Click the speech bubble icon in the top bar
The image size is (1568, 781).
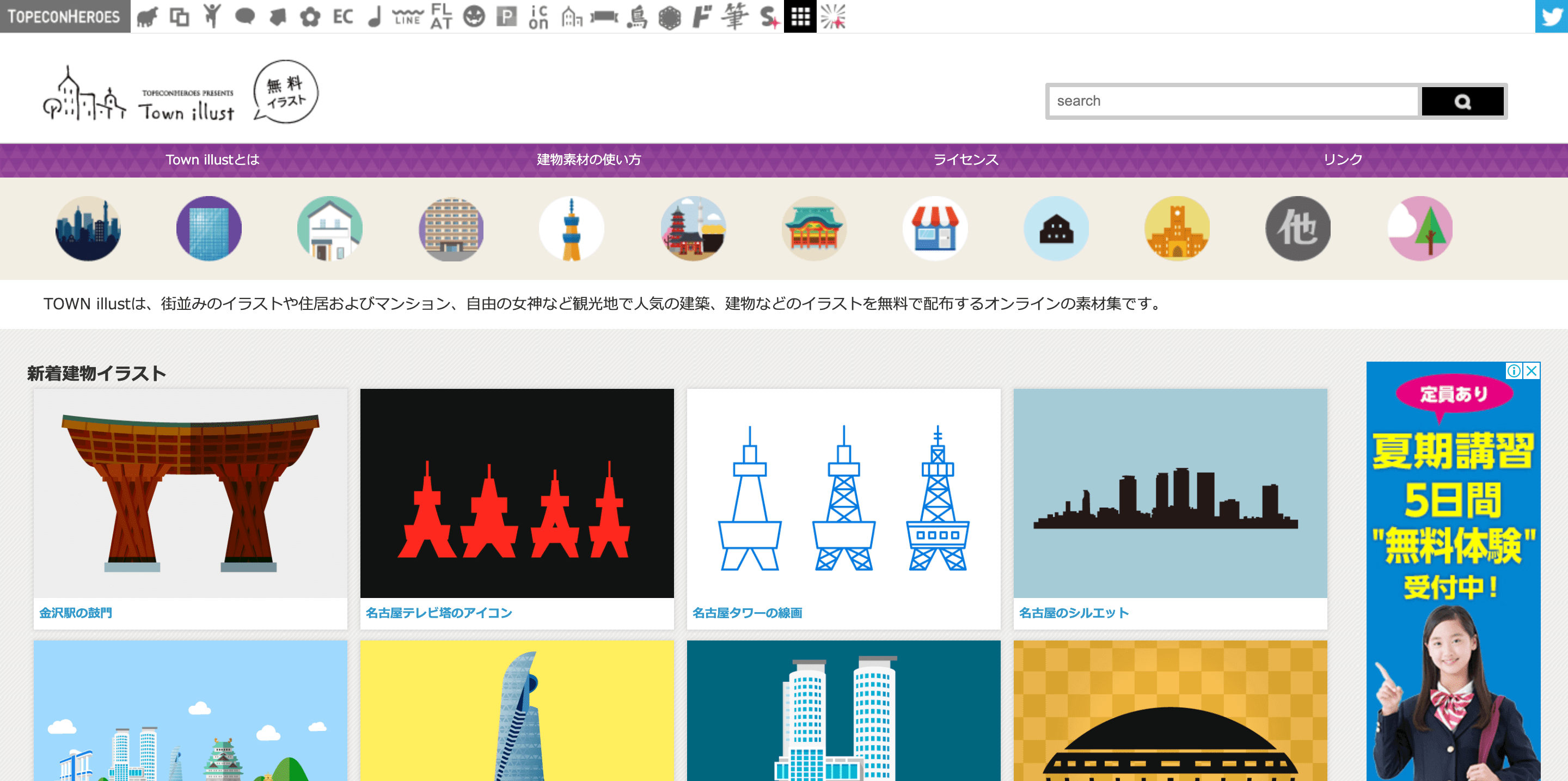tap(244, 16)
